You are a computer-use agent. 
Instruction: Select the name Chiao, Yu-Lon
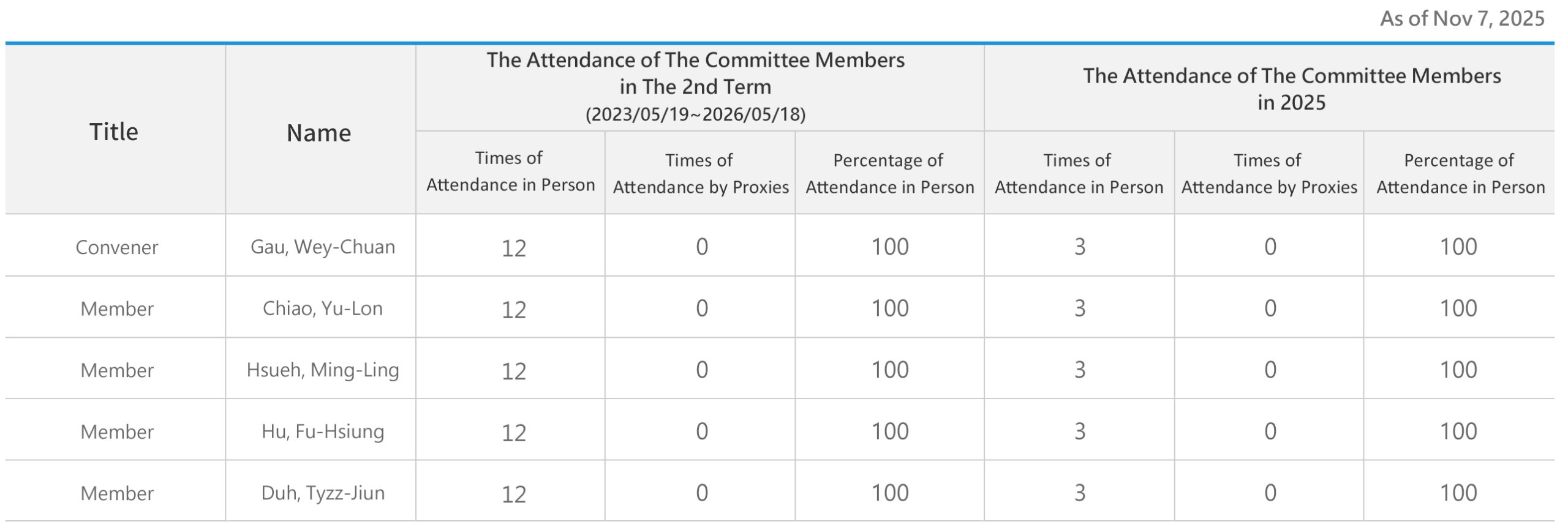click(323, 308)
